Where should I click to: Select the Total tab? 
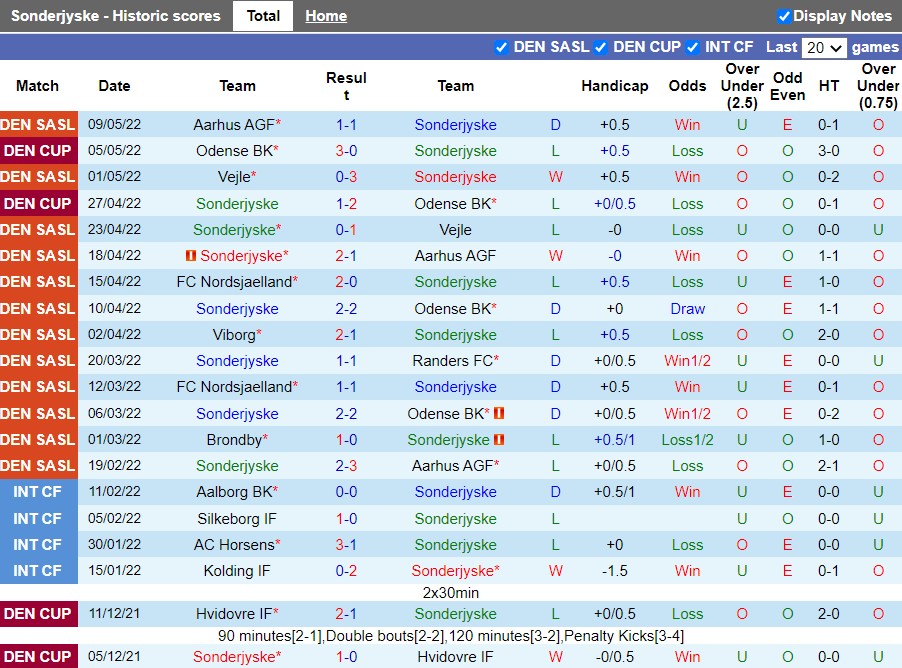pyautogui.click(x=263, y=16)
